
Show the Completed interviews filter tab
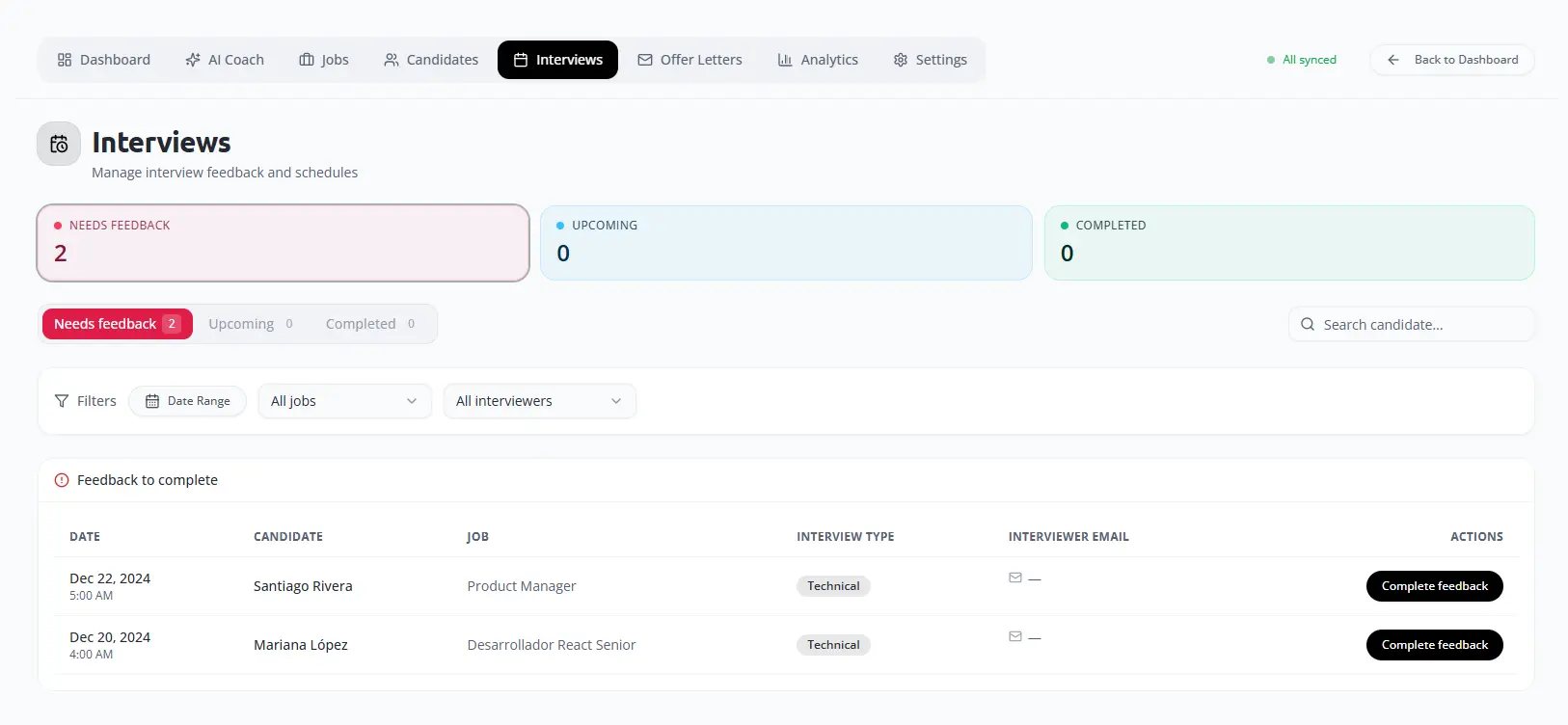click(370, 324)
